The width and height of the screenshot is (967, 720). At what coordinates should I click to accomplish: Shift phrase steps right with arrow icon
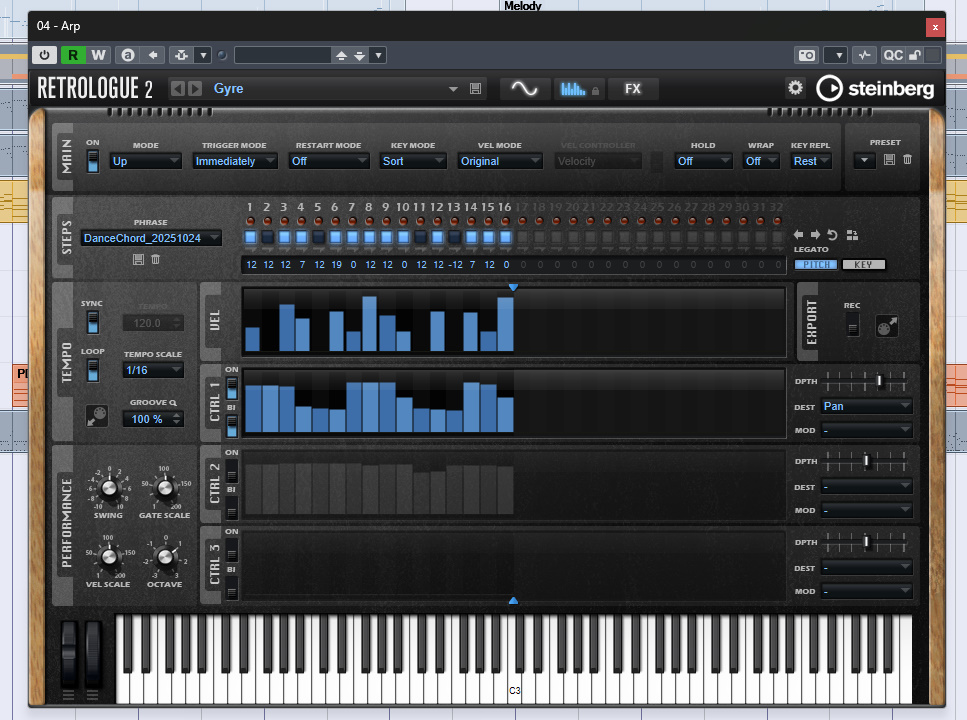[x=815, y=235]
